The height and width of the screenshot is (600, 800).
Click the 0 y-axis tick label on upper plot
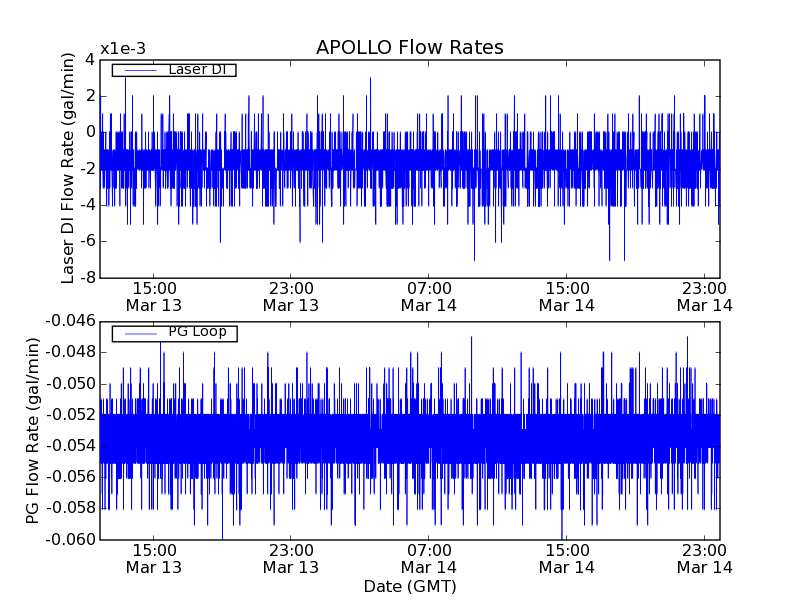pos(89,132)
